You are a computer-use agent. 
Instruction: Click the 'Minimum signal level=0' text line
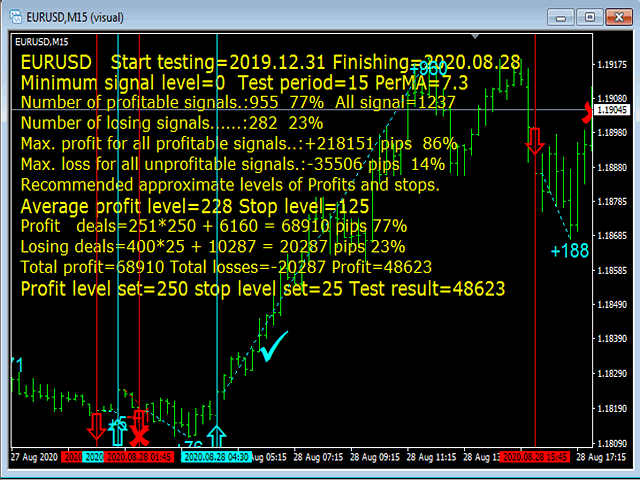244,83
